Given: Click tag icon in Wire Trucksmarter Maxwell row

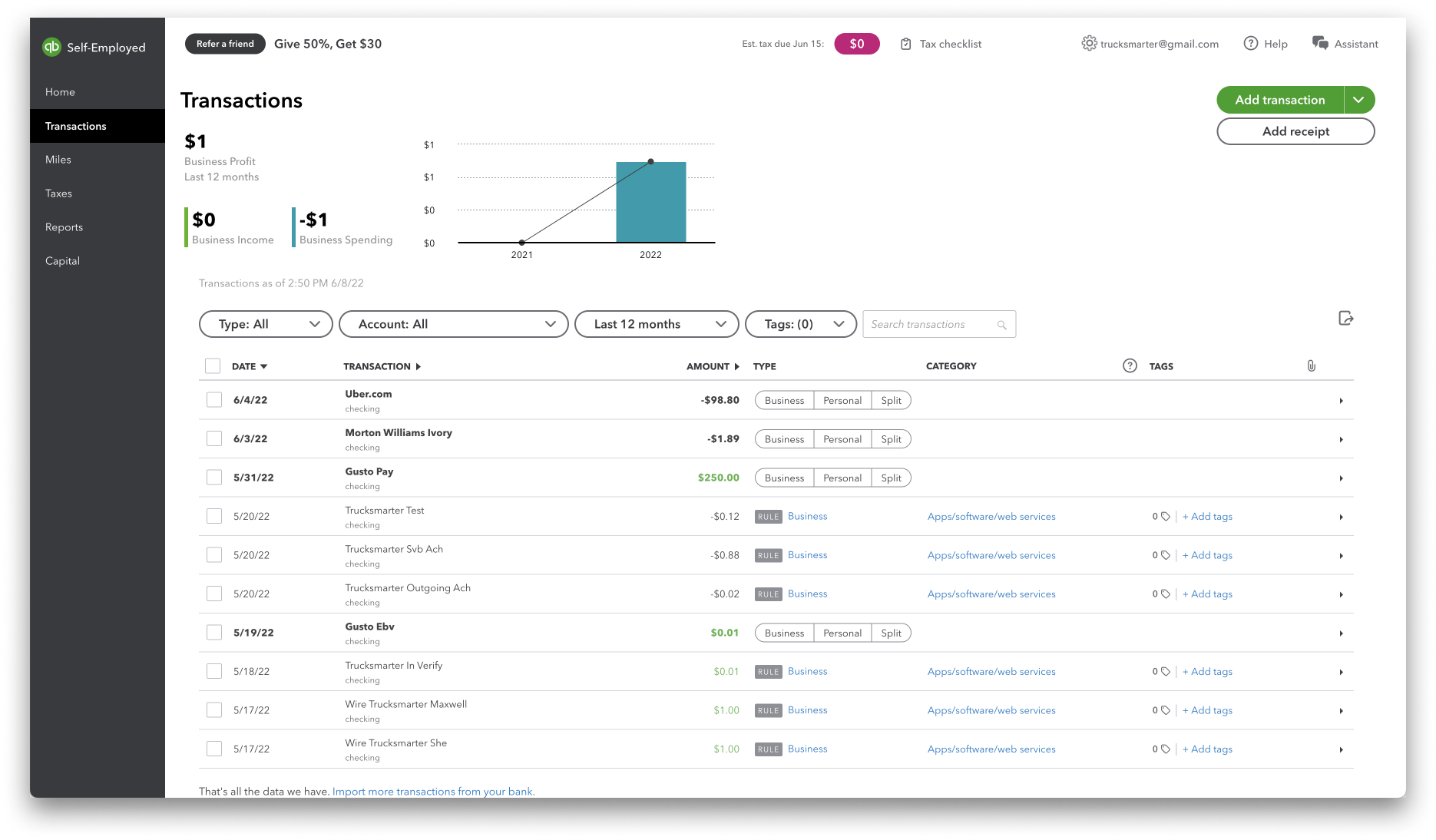Looking at the screenshot, I should coord(1166,710).
